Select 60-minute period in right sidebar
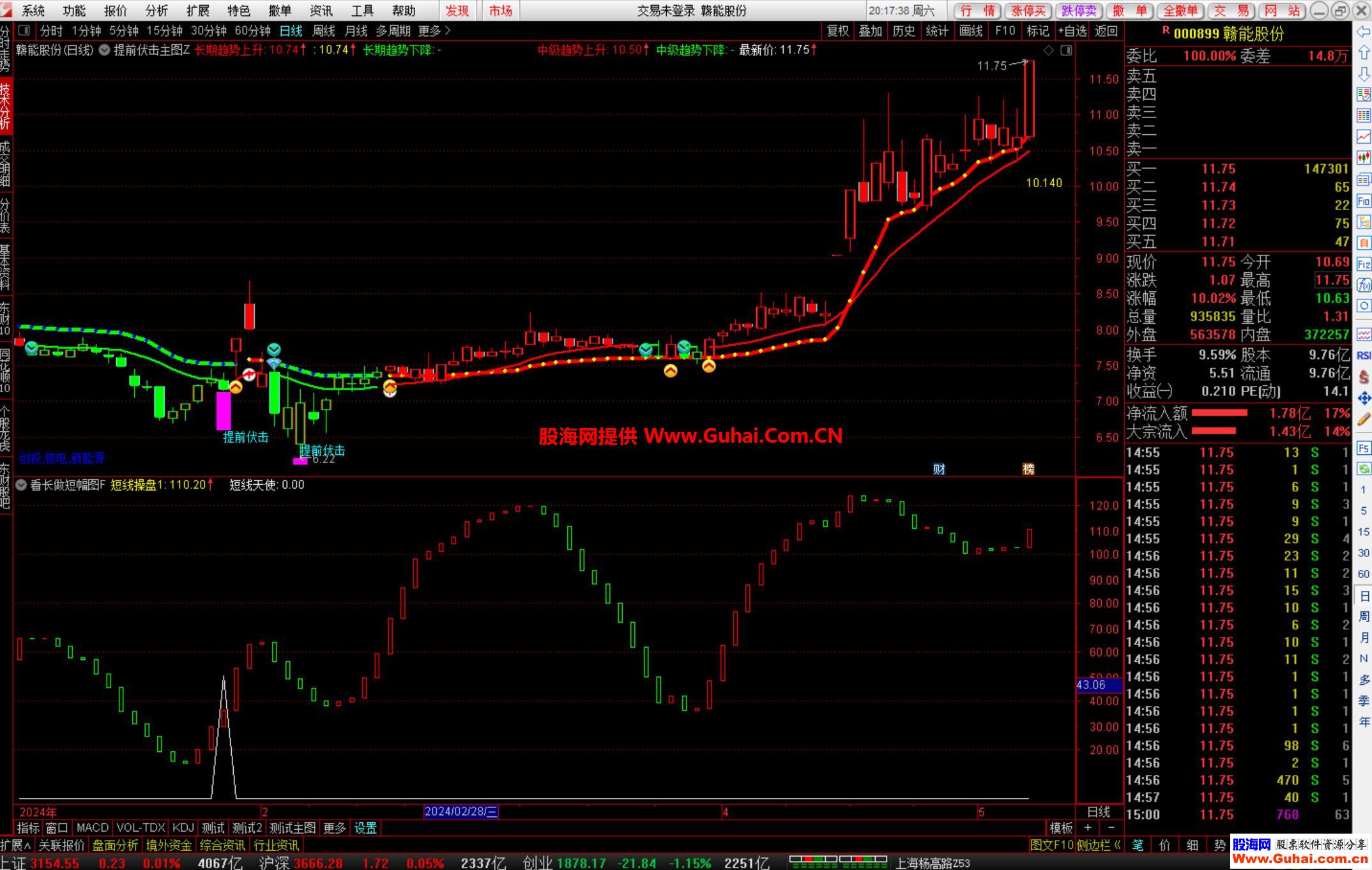 1364,574
